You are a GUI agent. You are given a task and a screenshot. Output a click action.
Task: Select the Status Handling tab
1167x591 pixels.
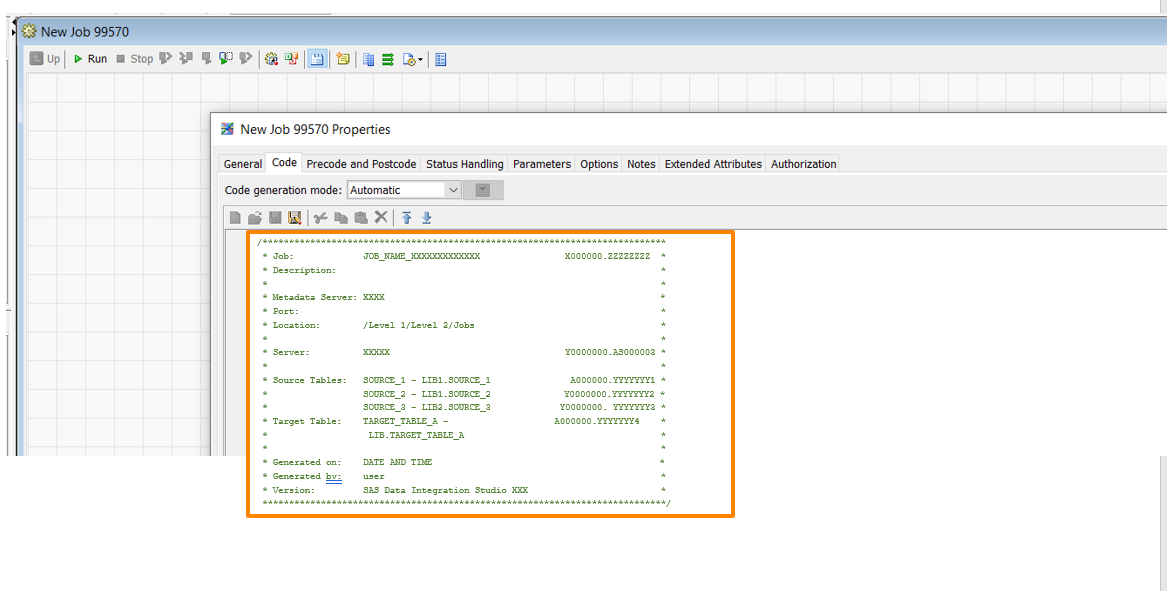coord(464,164)
